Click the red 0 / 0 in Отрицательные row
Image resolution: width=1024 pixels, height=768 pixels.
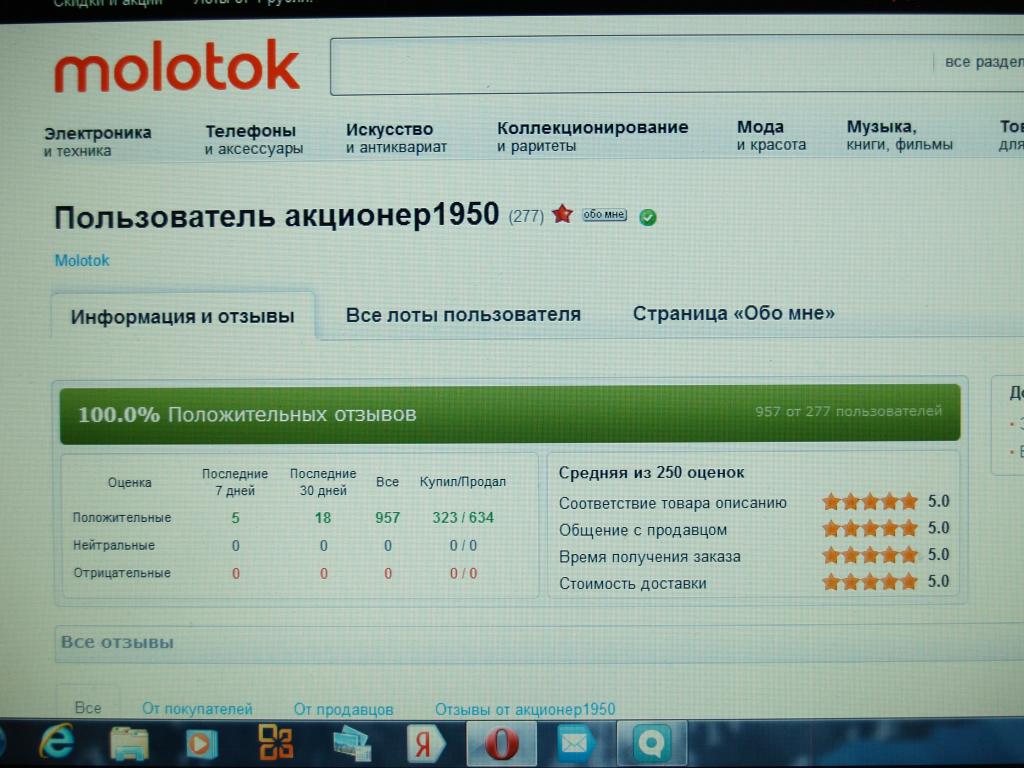coord(463,573)
